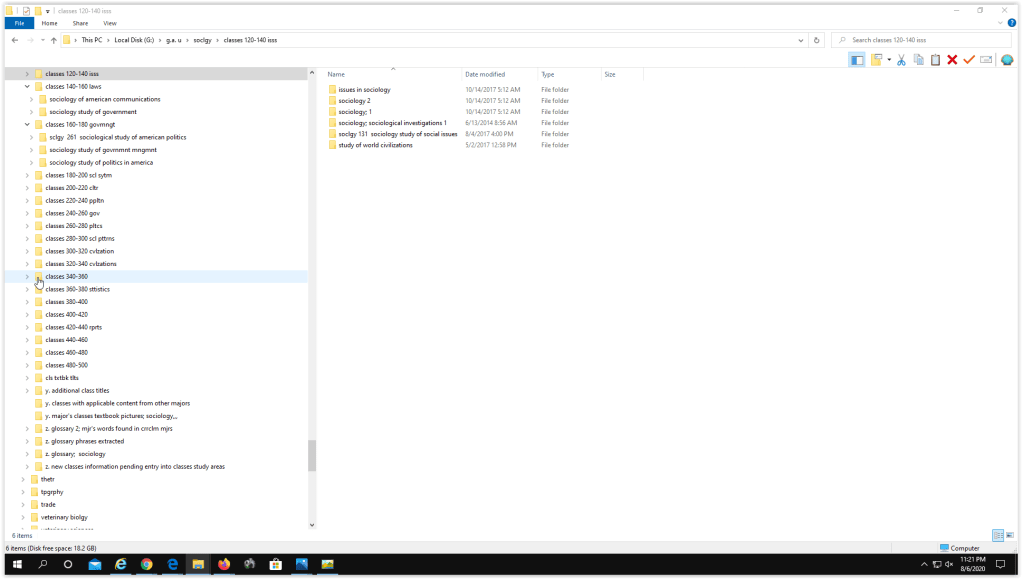The image size is (1022, 579).
Task: Click the Copy icon in toolbar
Action: tap(918, 60)
